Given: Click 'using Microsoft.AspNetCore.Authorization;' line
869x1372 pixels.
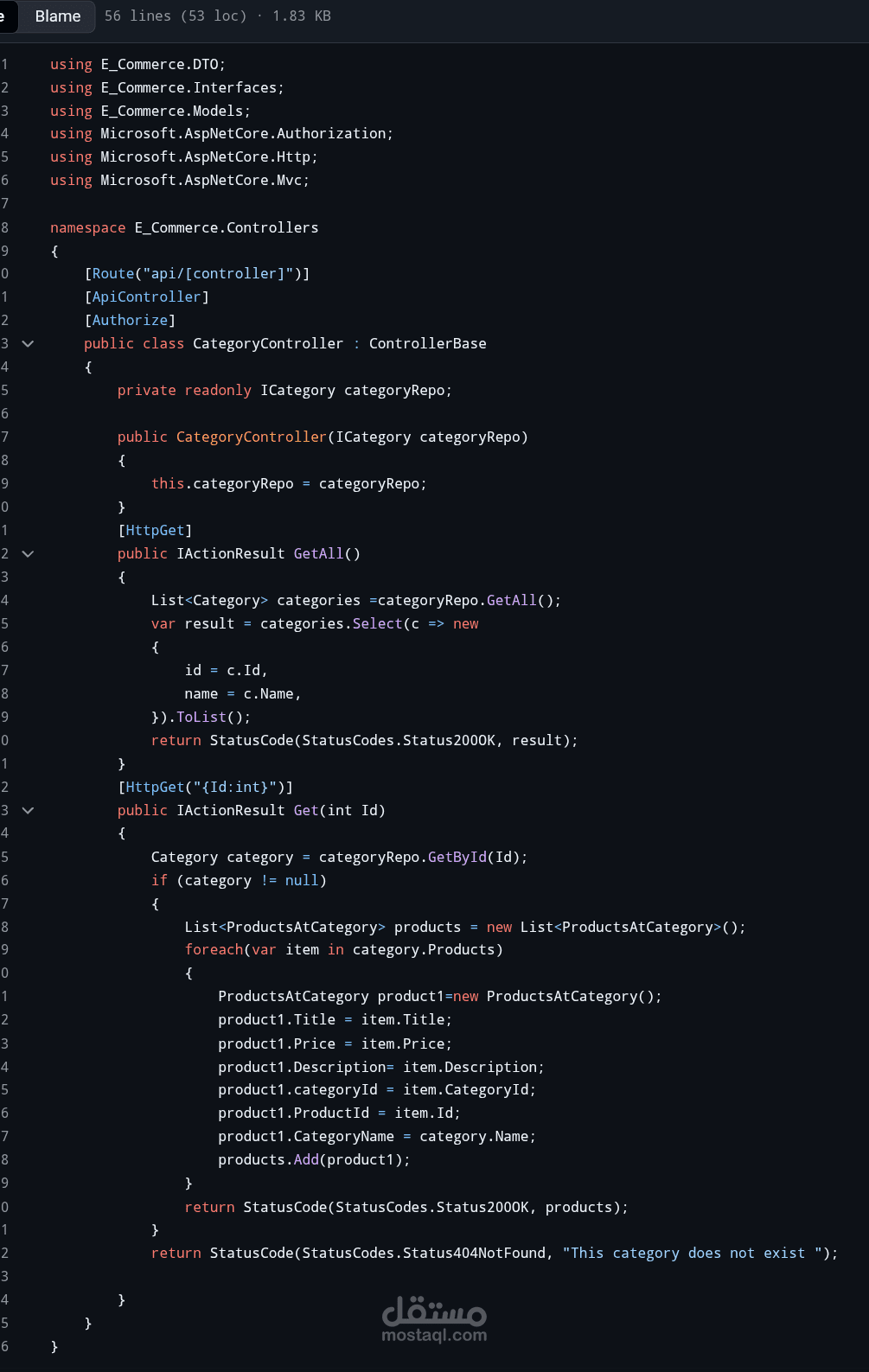Looking at the screenshot, I should 221,134.
